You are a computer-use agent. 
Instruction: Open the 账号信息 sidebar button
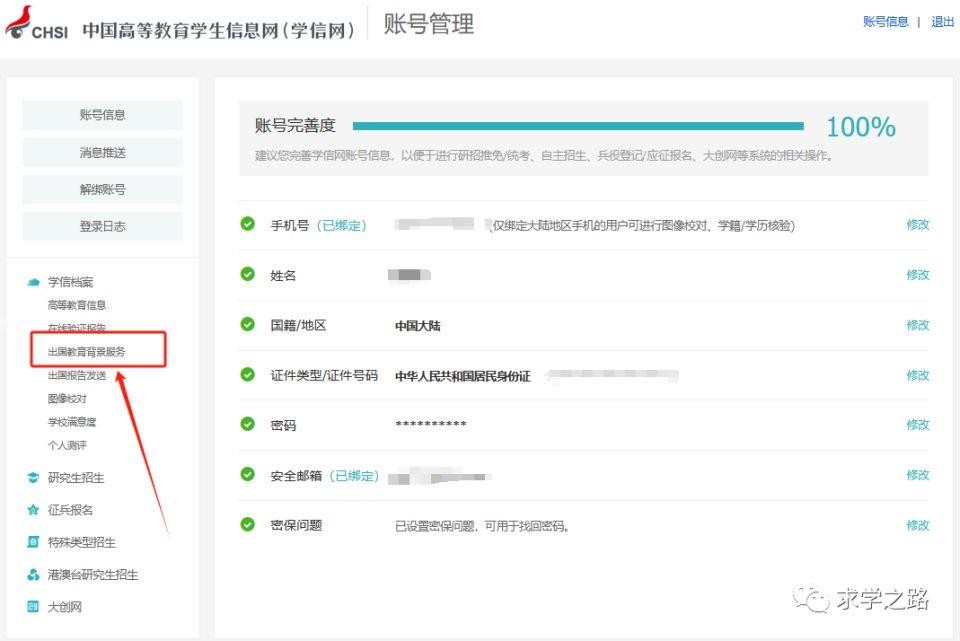102,115
